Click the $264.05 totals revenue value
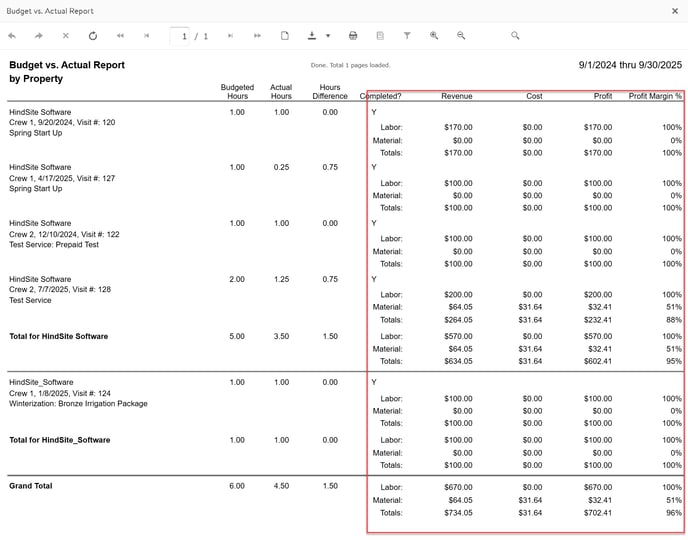Viewport: 688px width, 540px height. point(458,320)
